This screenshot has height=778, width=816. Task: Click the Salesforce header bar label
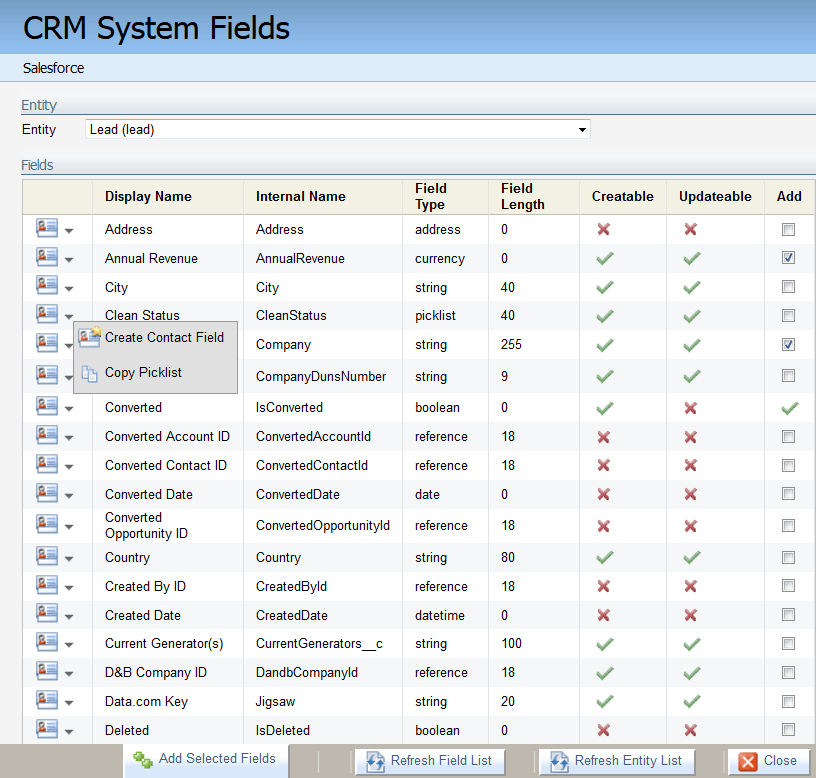pyautogui.click(x=53, y=68)
